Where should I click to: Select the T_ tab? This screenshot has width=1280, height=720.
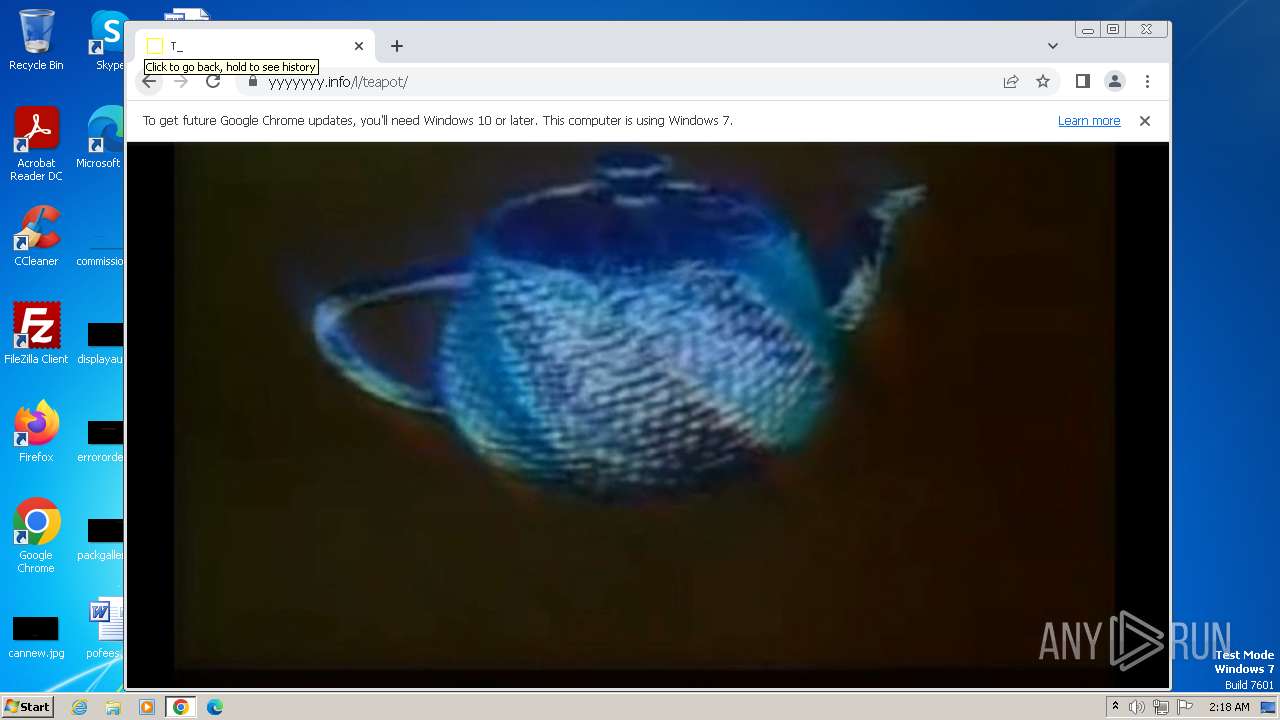click(x=255, y=46)
